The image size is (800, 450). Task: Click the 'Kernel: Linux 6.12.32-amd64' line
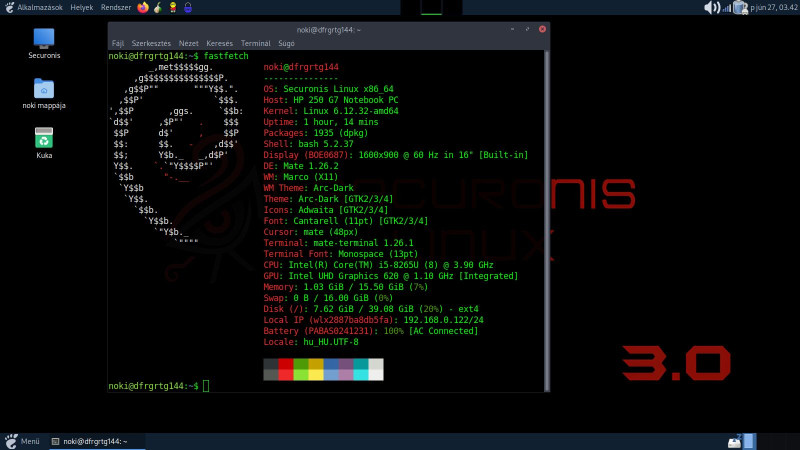point(331,111)
